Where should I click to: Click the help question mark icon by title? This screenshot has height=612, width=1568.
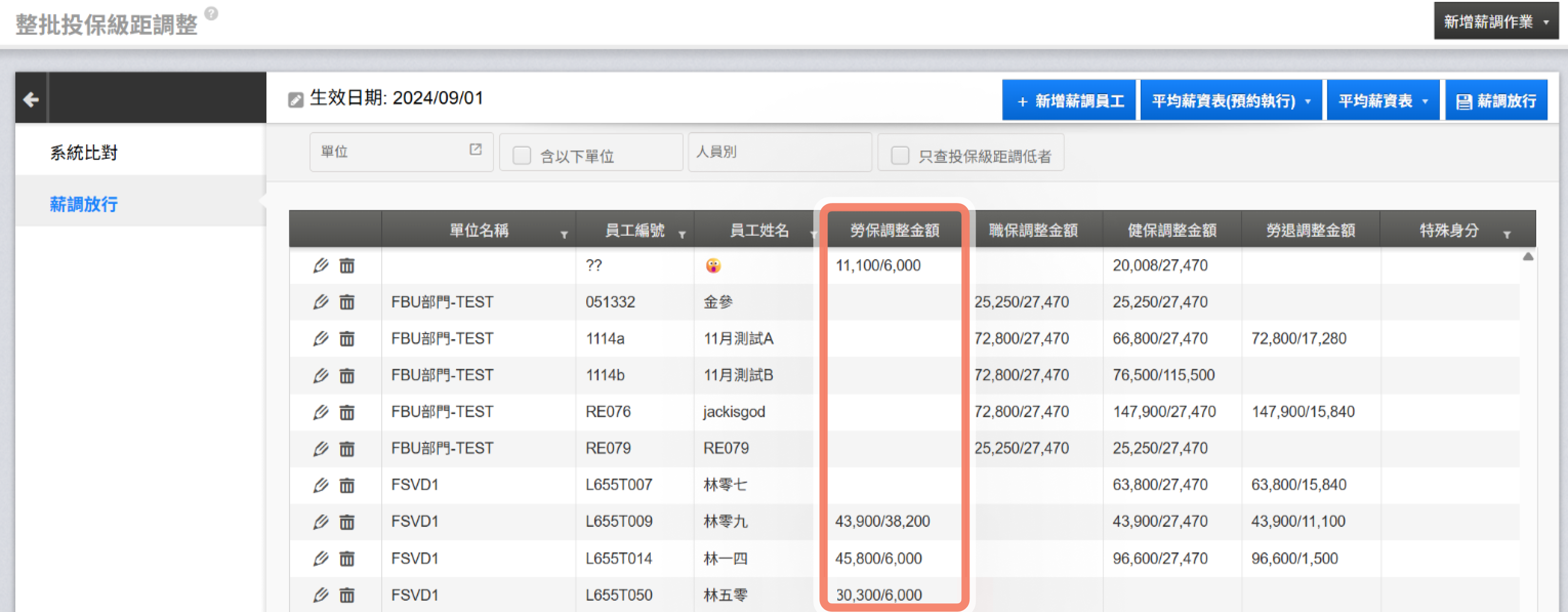coord(211,13)
